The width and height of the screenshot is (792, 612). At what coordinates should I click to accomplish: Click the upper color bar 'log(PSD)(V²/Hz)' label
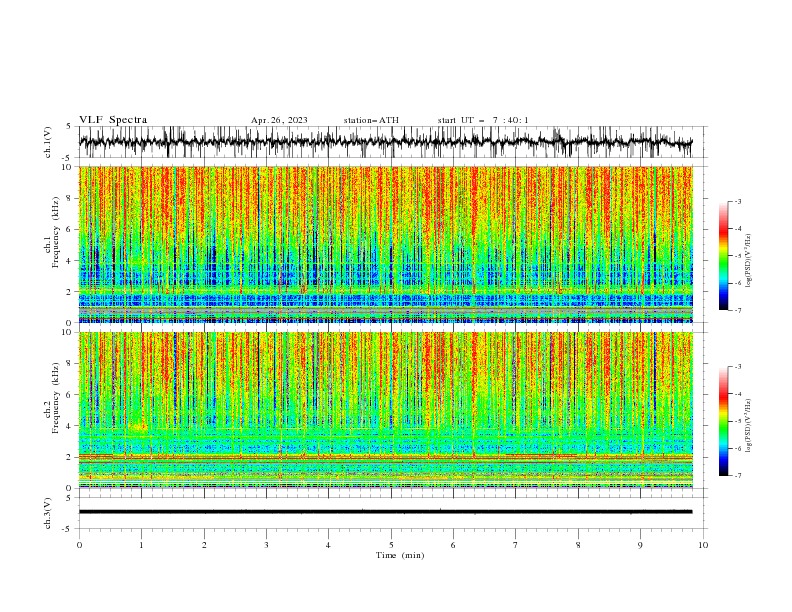click(749, 261)
